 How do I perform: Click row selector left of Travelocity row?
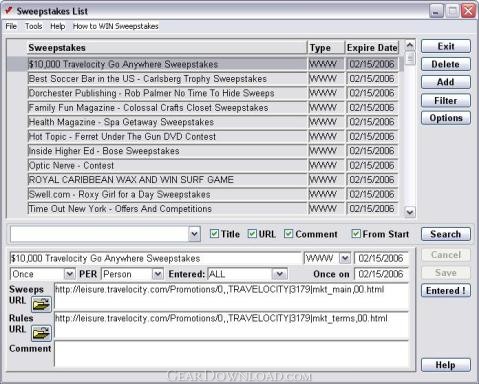[x=17, y=64]
